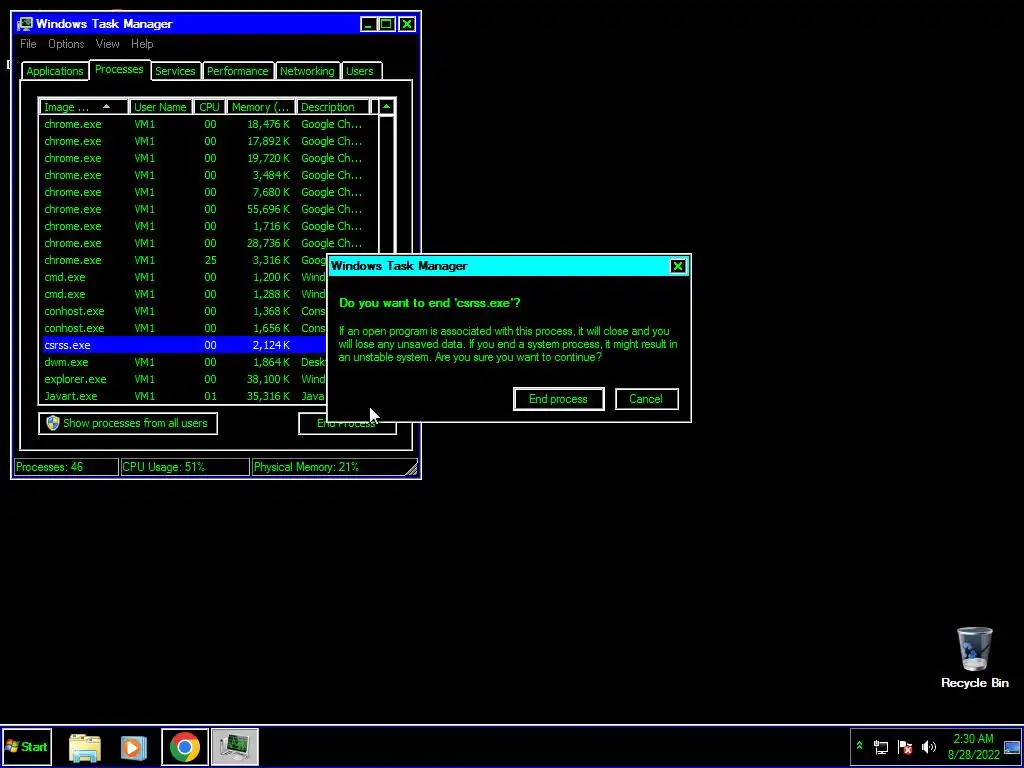The height and width of the screenshot is (768, 1024).
Task: Sort by CPU column header
Action: [210, 107]
